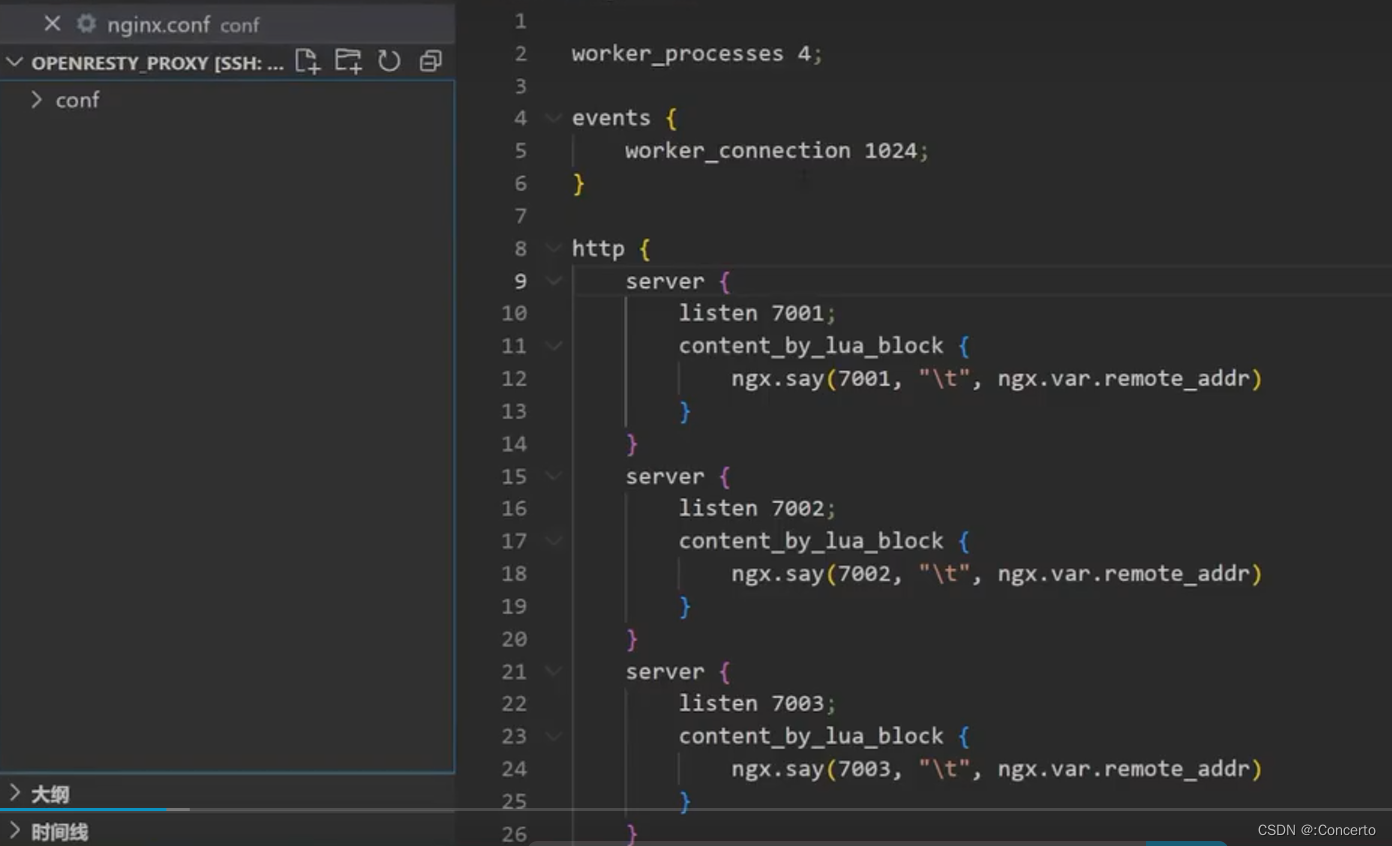This screenshot has width=1392, height=846.
Task: Click the server keyword on line 9
Action: pyautogui.click(x=664, y=281)
